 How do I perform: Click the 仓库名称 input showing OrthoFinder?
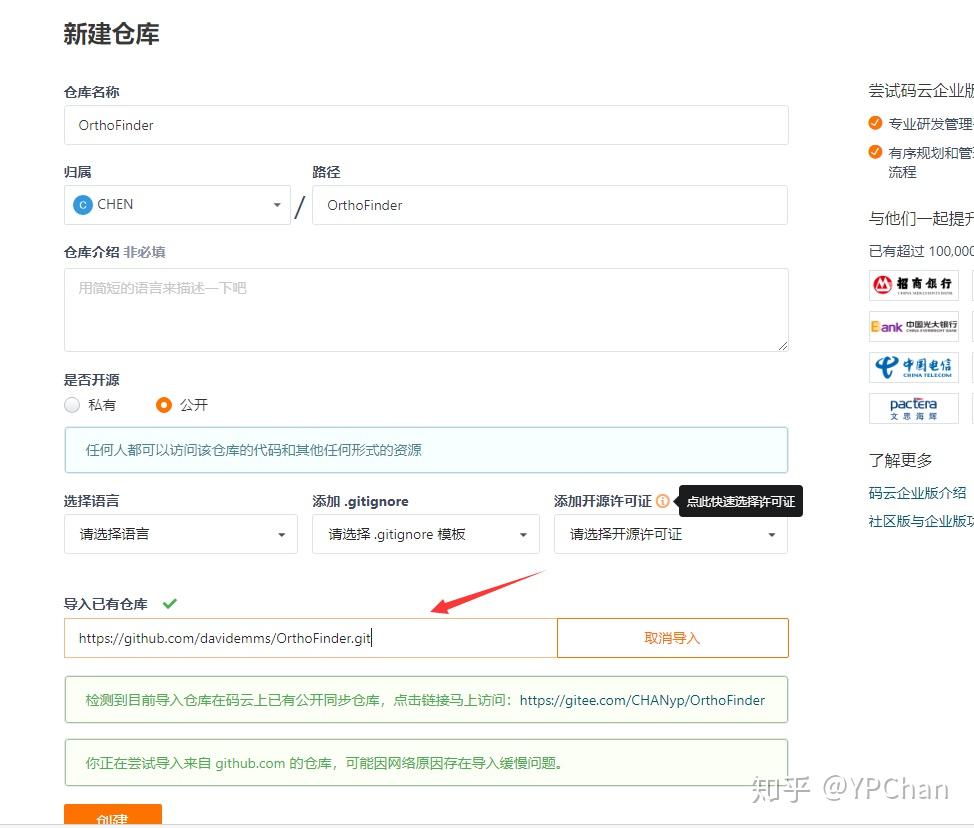[425, 125]
